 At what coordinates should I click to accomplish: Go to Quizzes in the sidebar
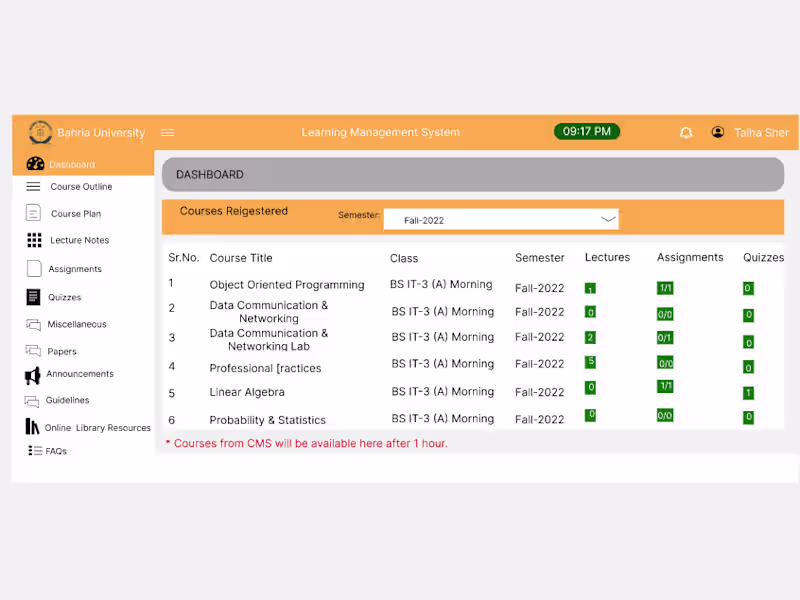point(65,297)
